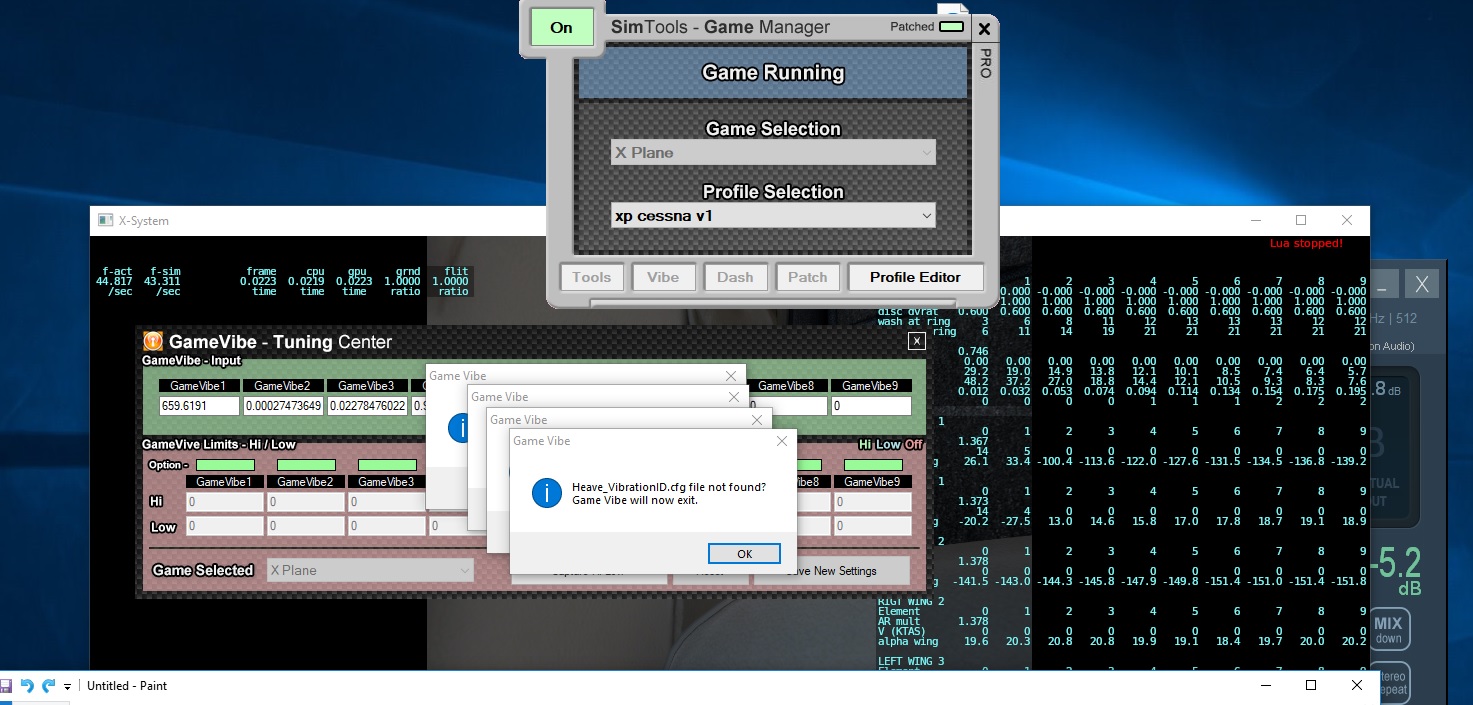Click the Save icon in Paint's title bar
This screenshot has width=1473, height=705.
click(x=6, y=686)
